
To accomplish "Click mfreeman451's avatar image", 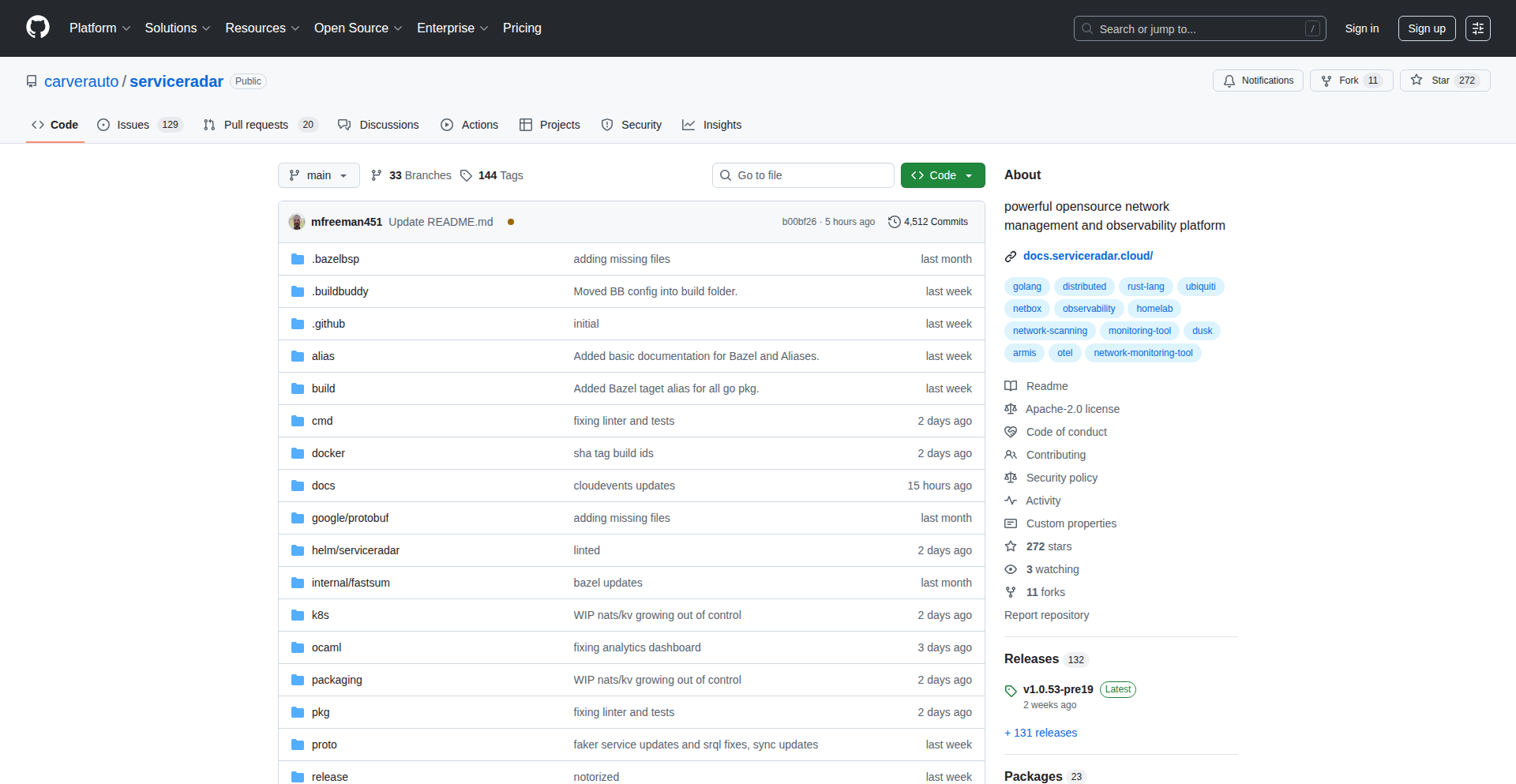I will (x=297, y=222).
